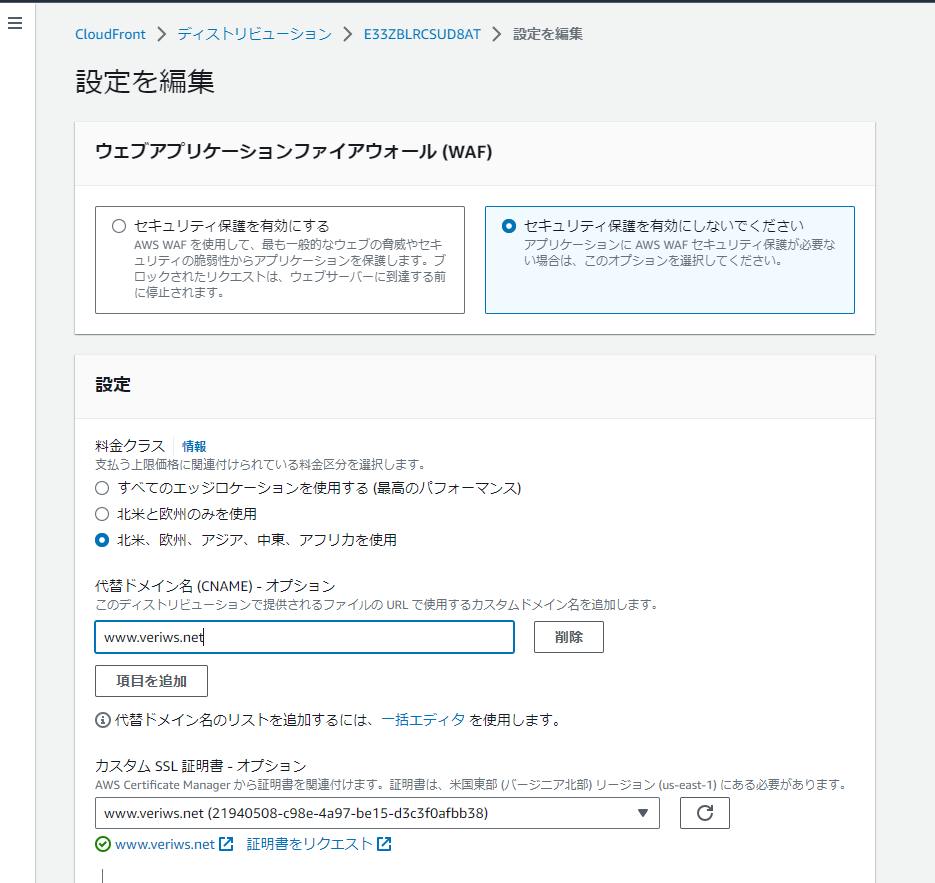Click chevron separator after CloudFront breadcrumb
Viewport: 935px width, 883px height.
click(162, 35)
